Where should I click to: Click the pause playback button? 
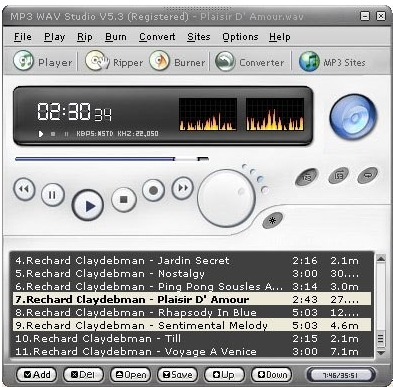tap(52, 194)
